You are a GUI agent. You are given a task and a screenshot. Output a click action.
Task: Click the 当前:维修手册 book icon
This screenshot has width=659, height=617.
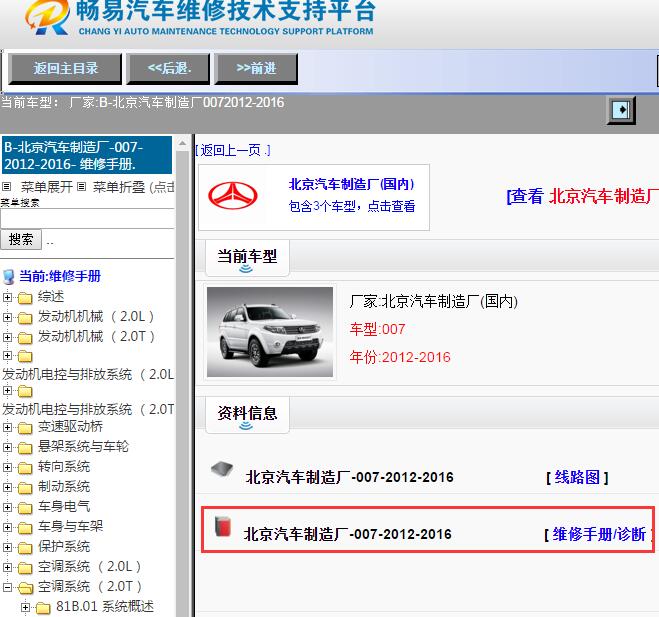click(x=8, y=277)
